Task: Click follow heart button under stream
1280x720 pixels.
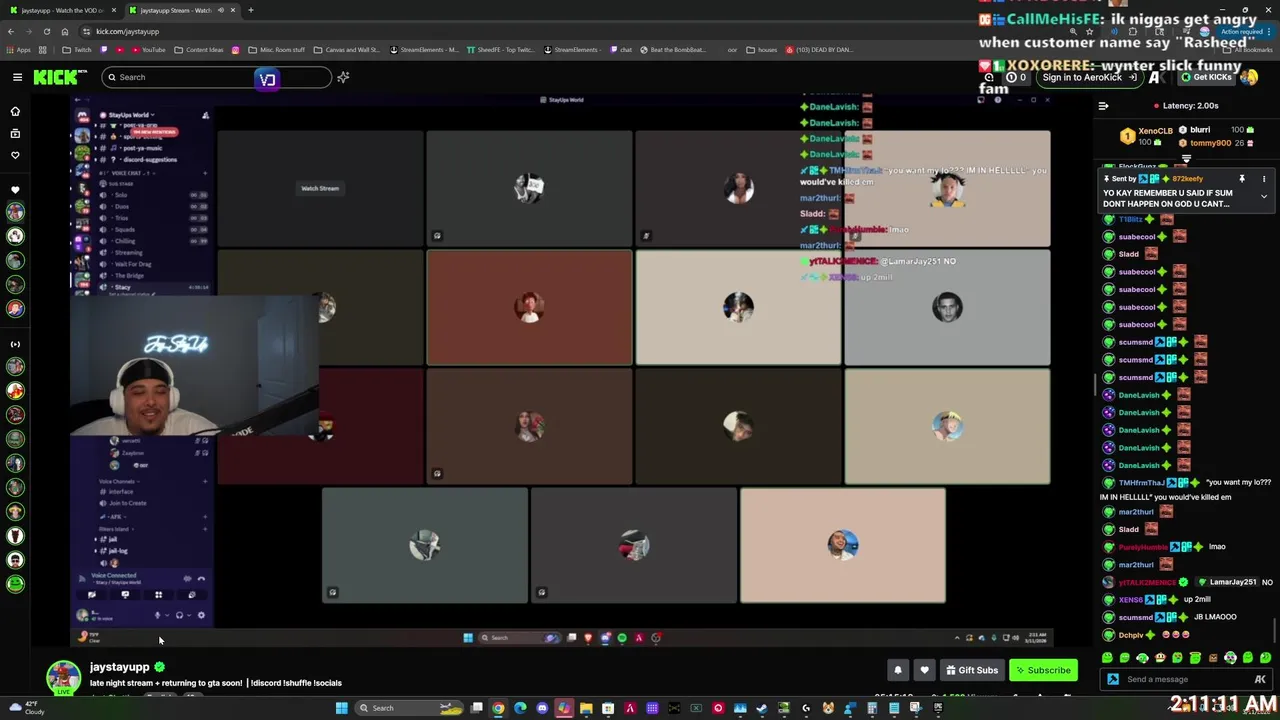Action: 924,670
